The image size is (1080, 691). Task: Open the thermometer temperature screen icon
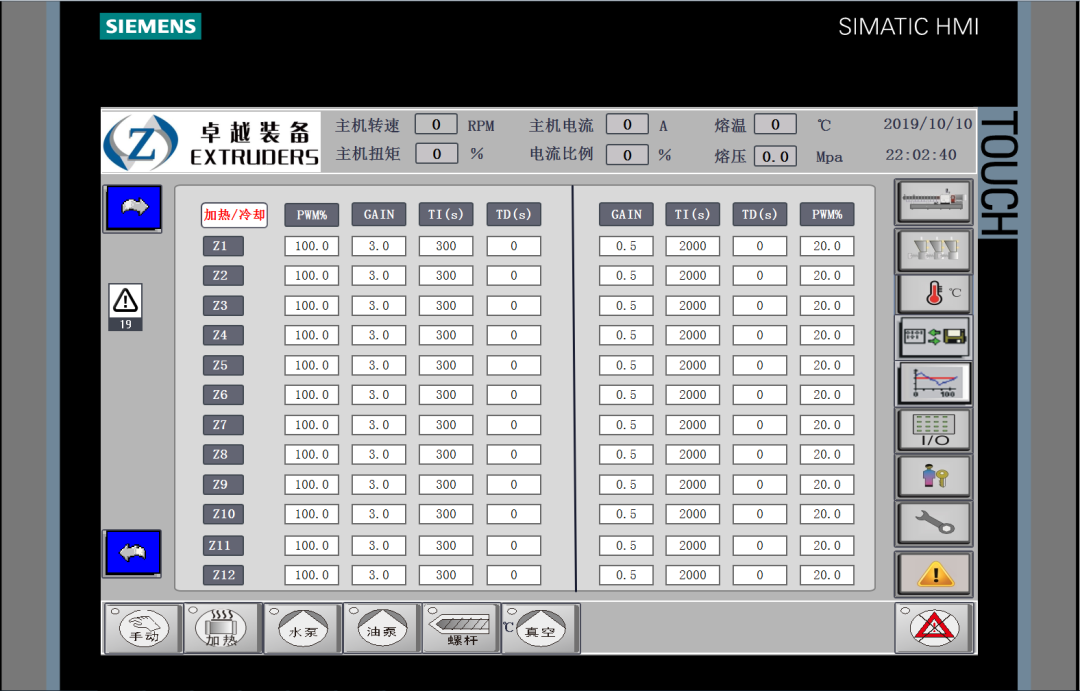coord(933,293)
